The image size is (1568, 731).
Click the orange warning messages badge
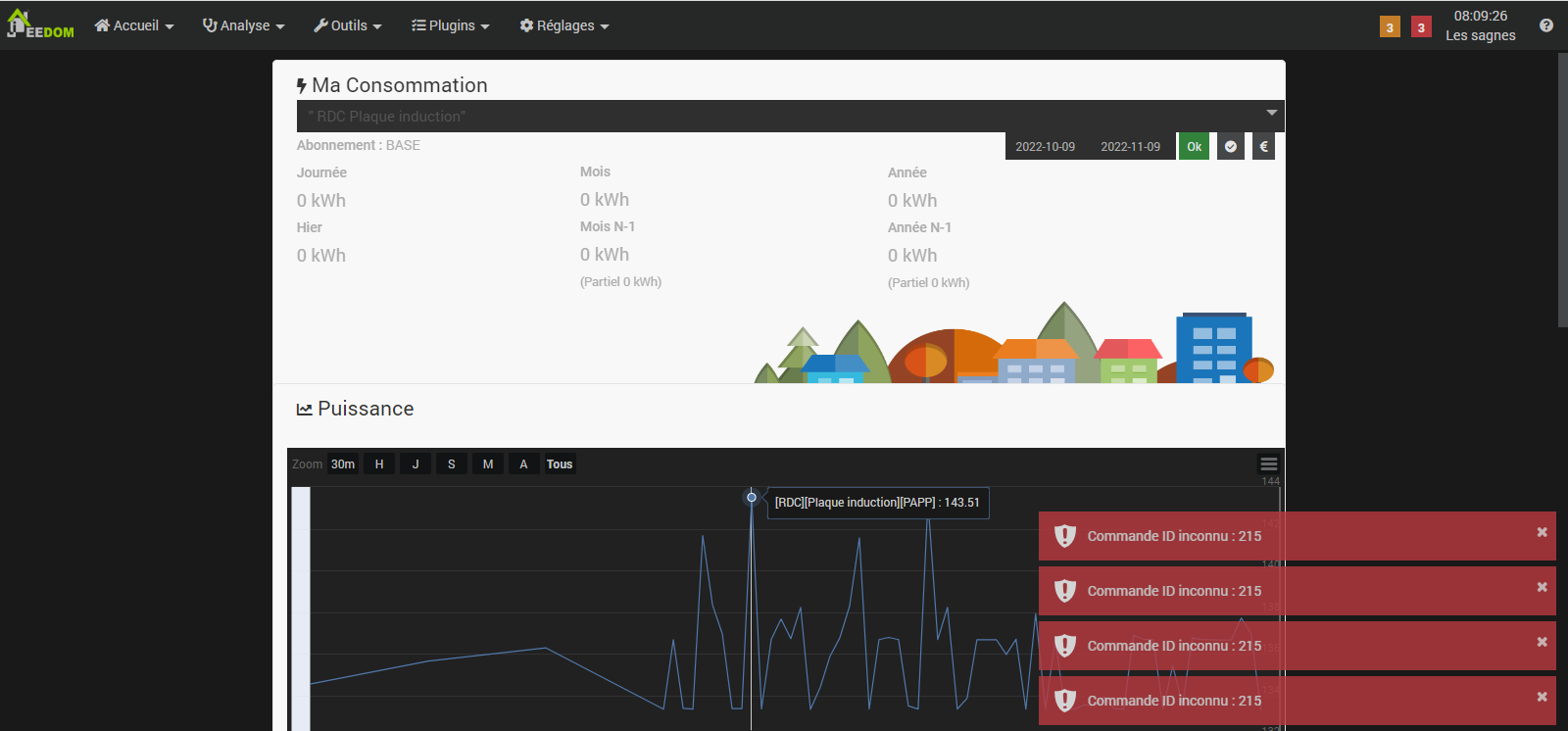point(1390,27)
